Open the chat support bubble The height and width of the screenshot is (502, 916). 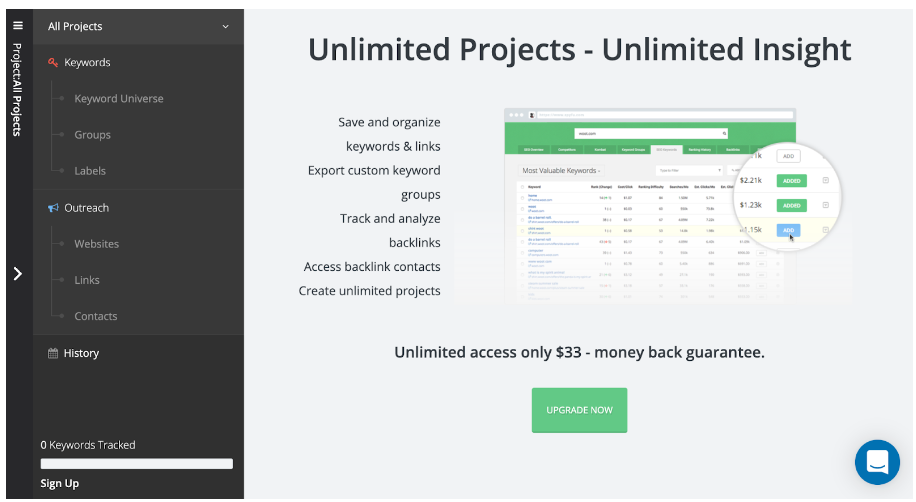877,462
